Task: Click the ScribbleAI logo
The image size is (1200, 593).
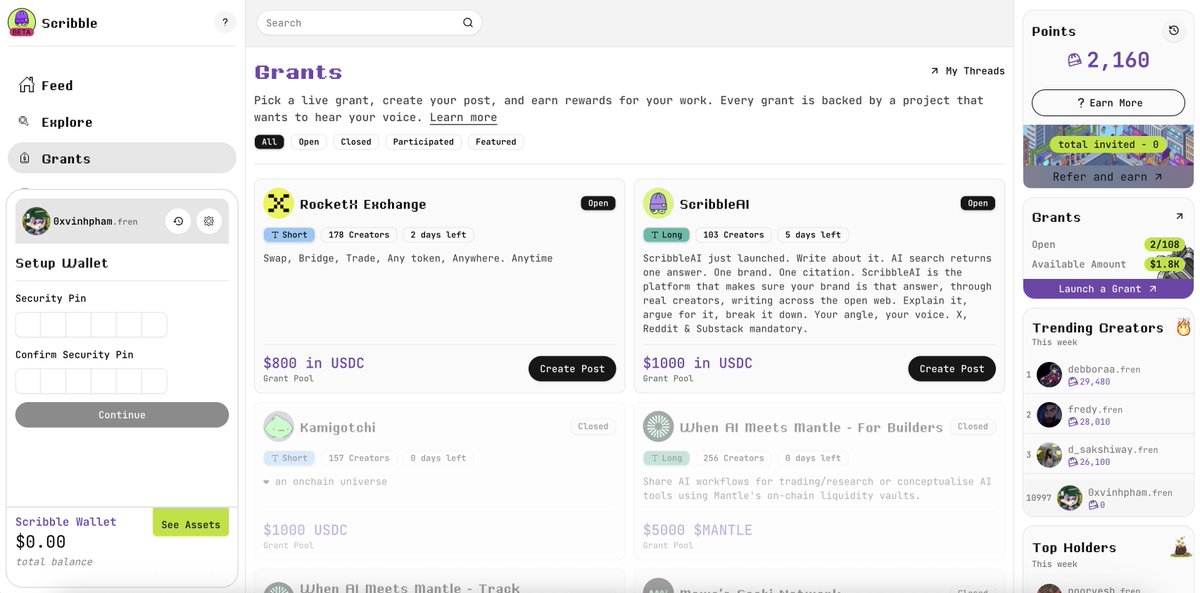Action: [657, 203]
